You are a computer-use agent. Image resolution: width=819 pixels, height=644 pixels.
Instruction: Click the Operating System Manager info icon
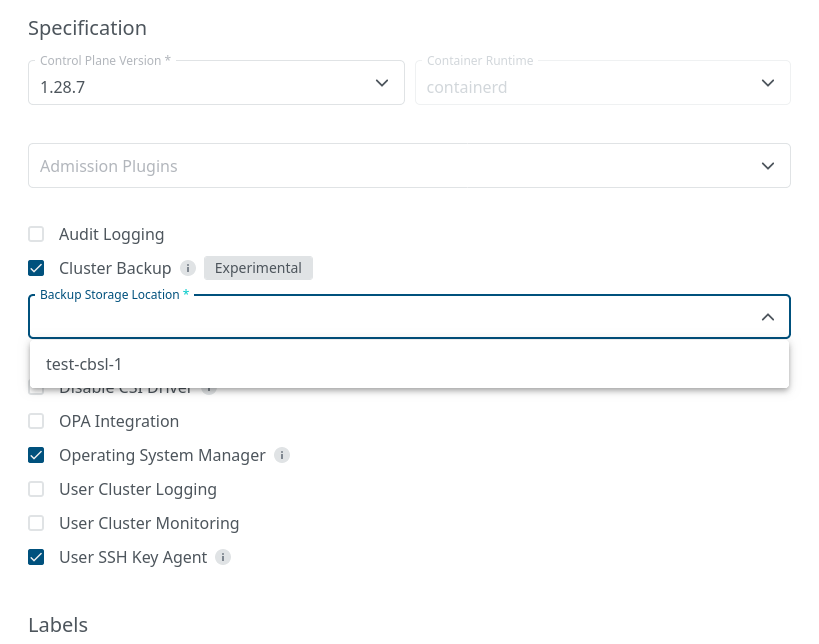[x=282, y=455]
